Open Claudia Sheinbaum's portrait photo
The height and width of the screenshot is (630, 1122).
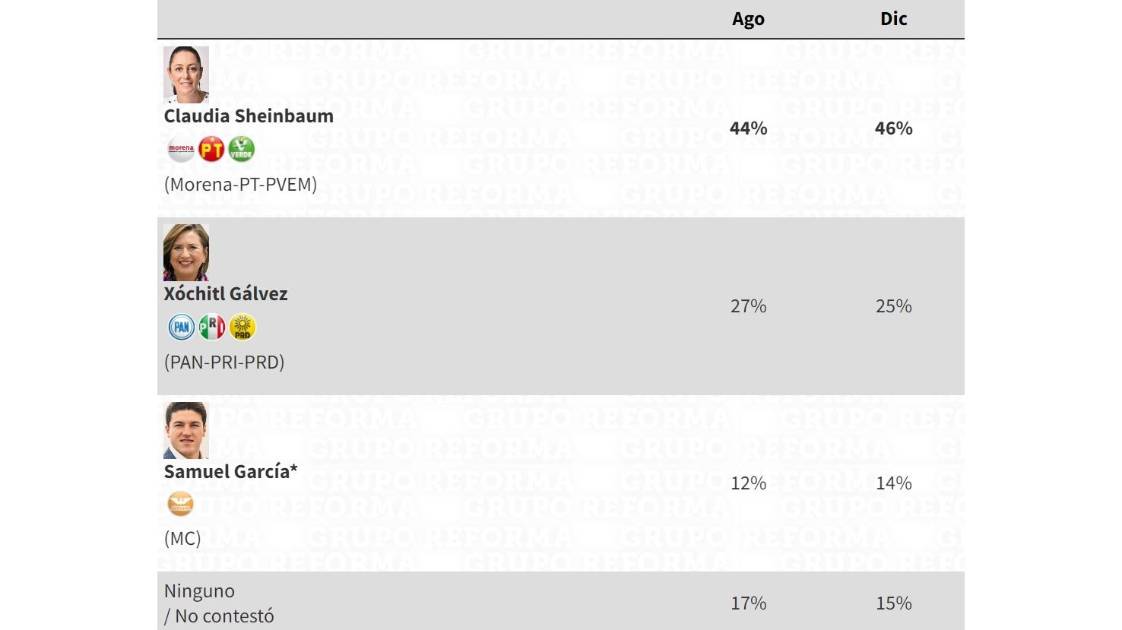point(186,74)
